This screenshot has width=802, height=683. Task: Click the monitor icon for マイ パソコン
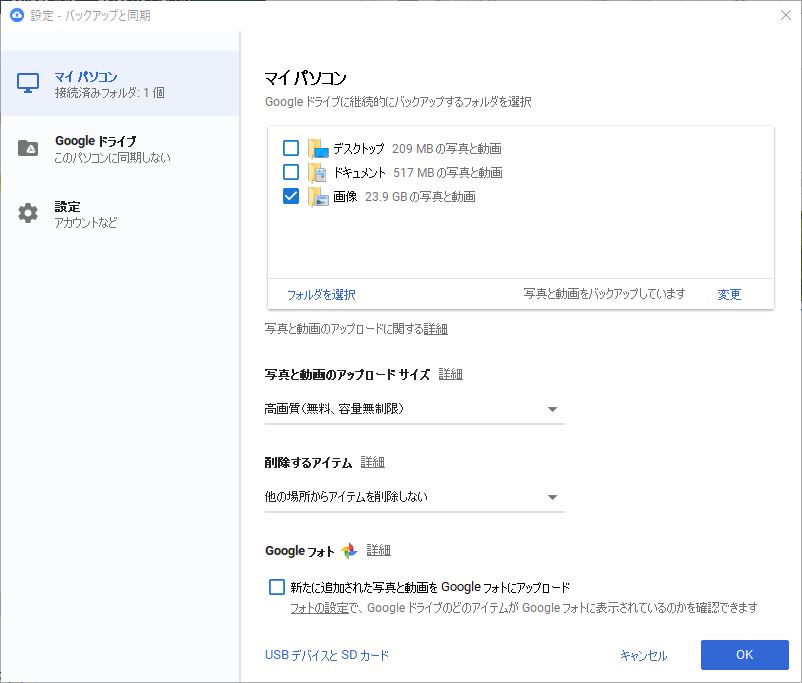[28, 83]
